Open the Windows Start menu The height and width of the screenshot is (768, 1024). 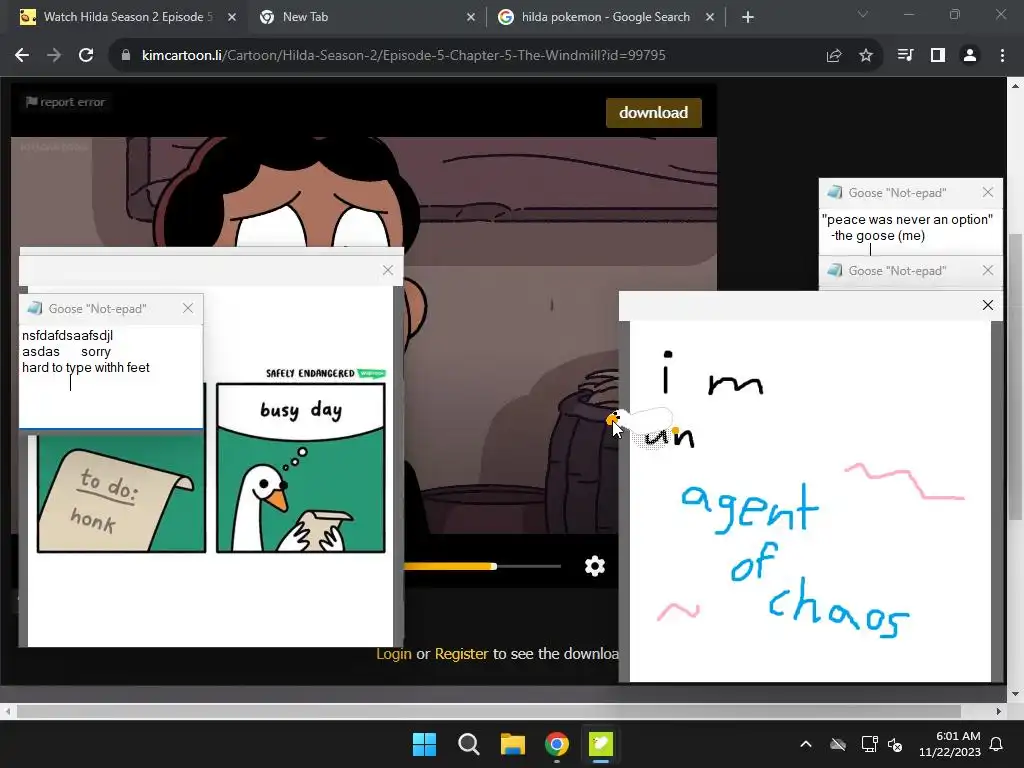pyautogui.click(x=424, y=744)
